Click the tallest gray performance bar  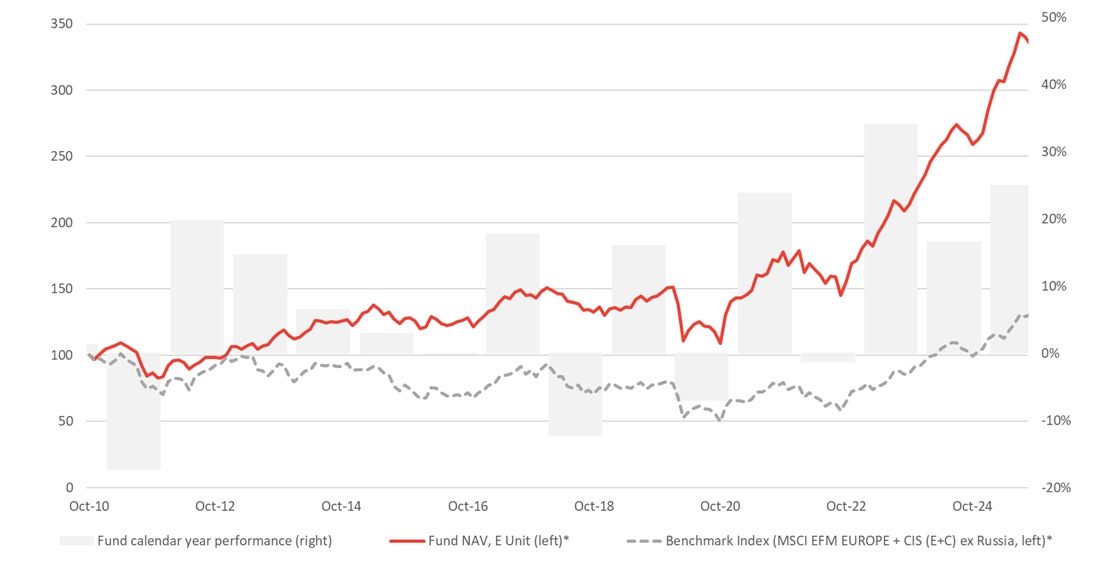click(x=890, y=239)
